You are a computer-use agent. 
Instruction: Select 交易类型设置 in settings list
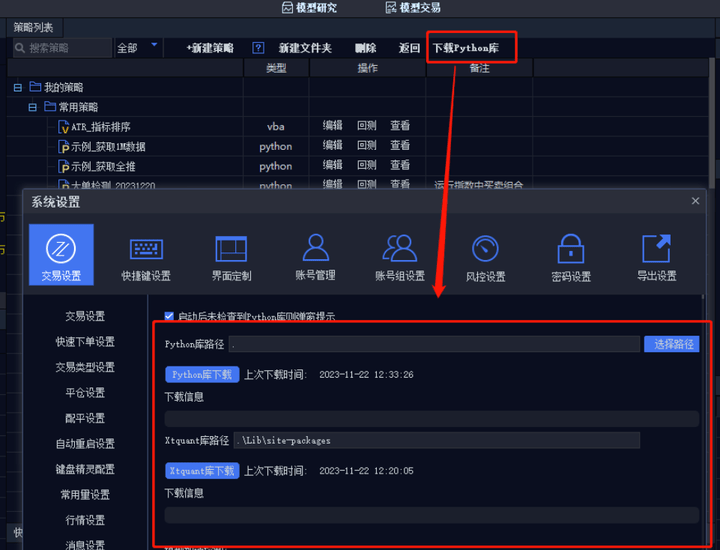(85, 367)
